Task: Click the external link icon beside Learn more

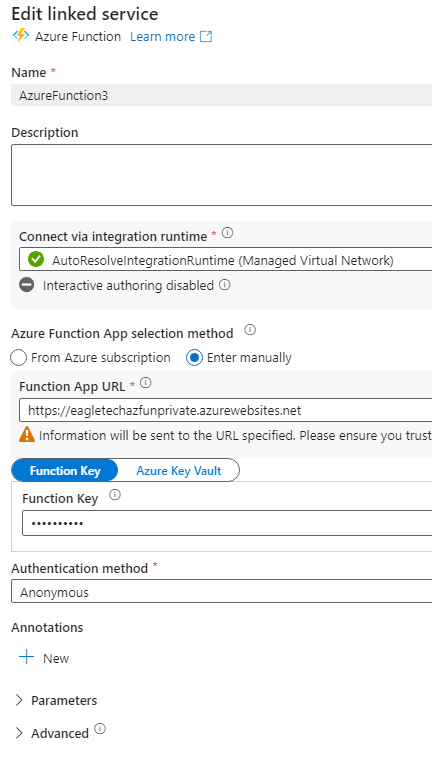Action: [206, 37]
